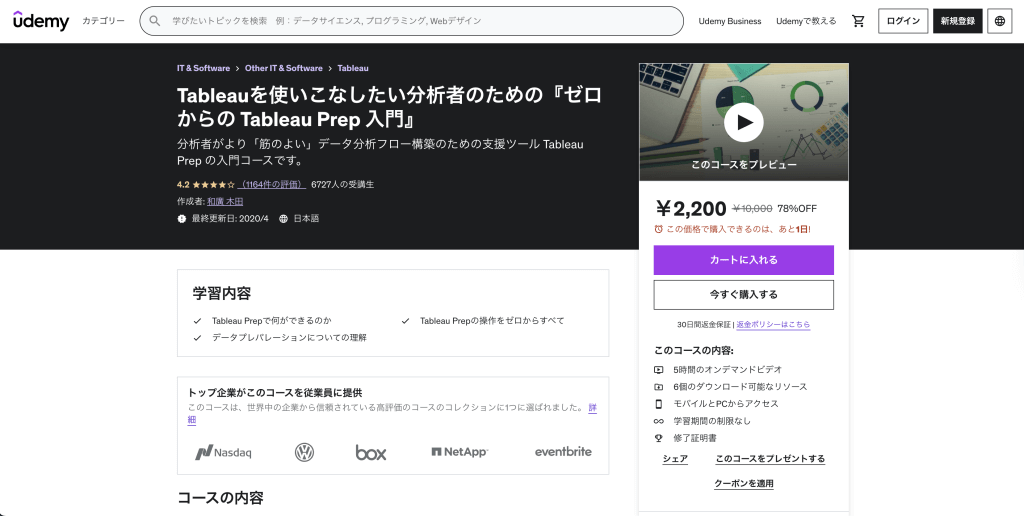Play the course preview video
Image resolution: width=1024 pixels, height=516 pixels.
pyautogui.click(x=743, y=122)
